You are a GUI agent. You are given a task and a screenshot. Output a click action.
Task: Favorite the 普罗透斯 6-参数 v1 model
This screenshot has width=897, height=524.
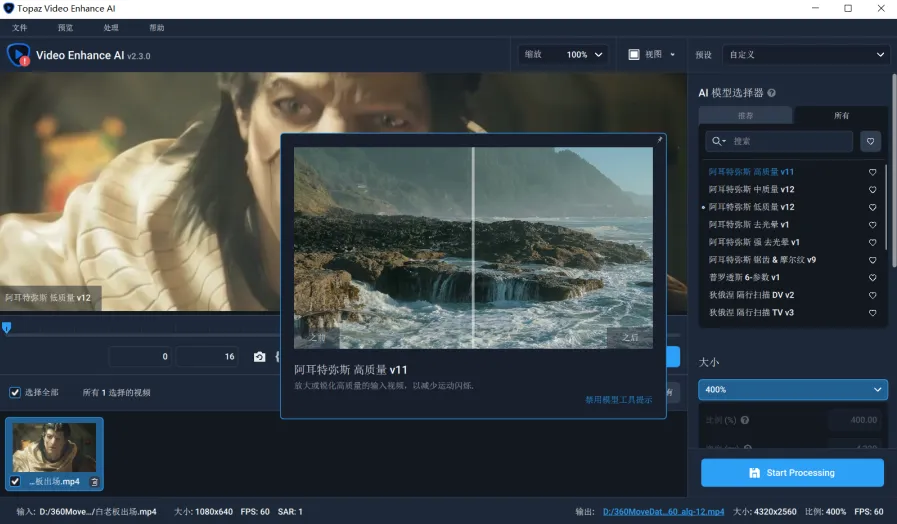click(872, 278)
